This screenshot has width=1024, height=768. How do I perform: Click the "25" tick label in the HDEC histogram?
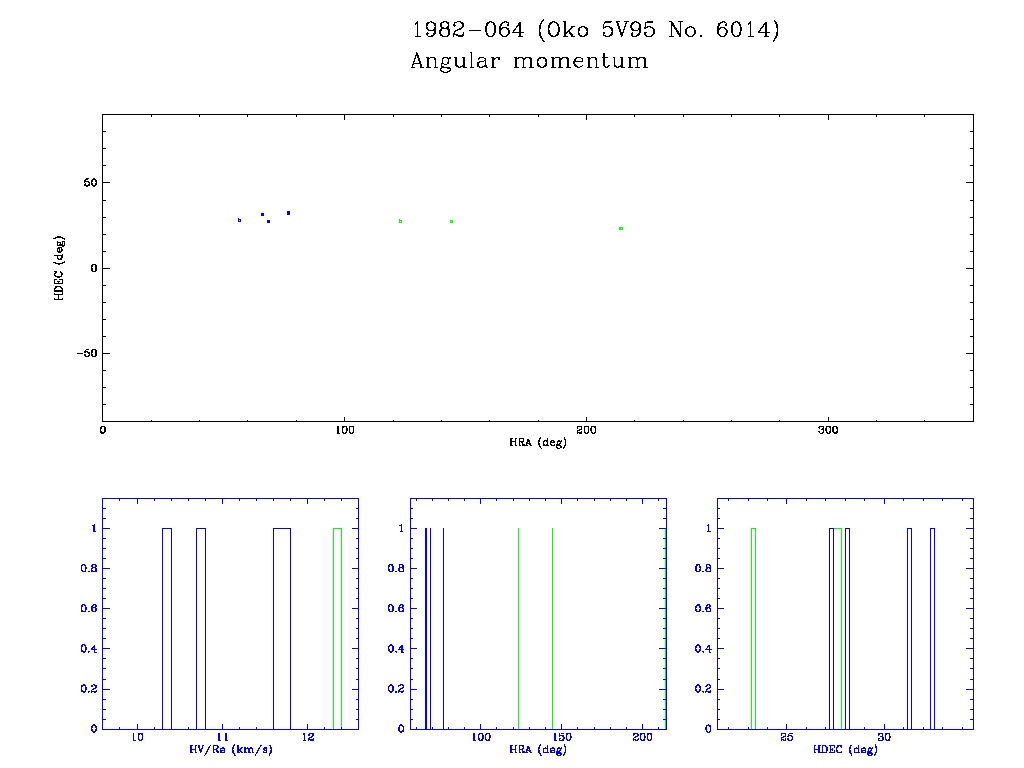(786, 737)
